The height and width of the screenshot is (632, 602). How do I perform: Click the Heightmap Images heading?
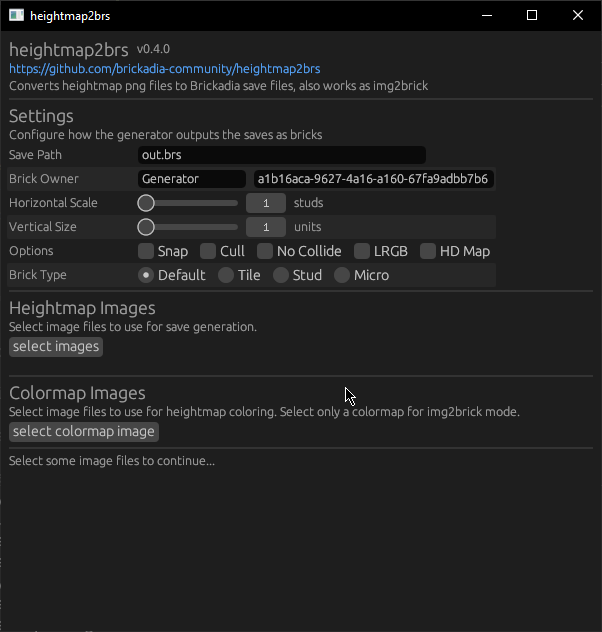(x=82, y=308)
